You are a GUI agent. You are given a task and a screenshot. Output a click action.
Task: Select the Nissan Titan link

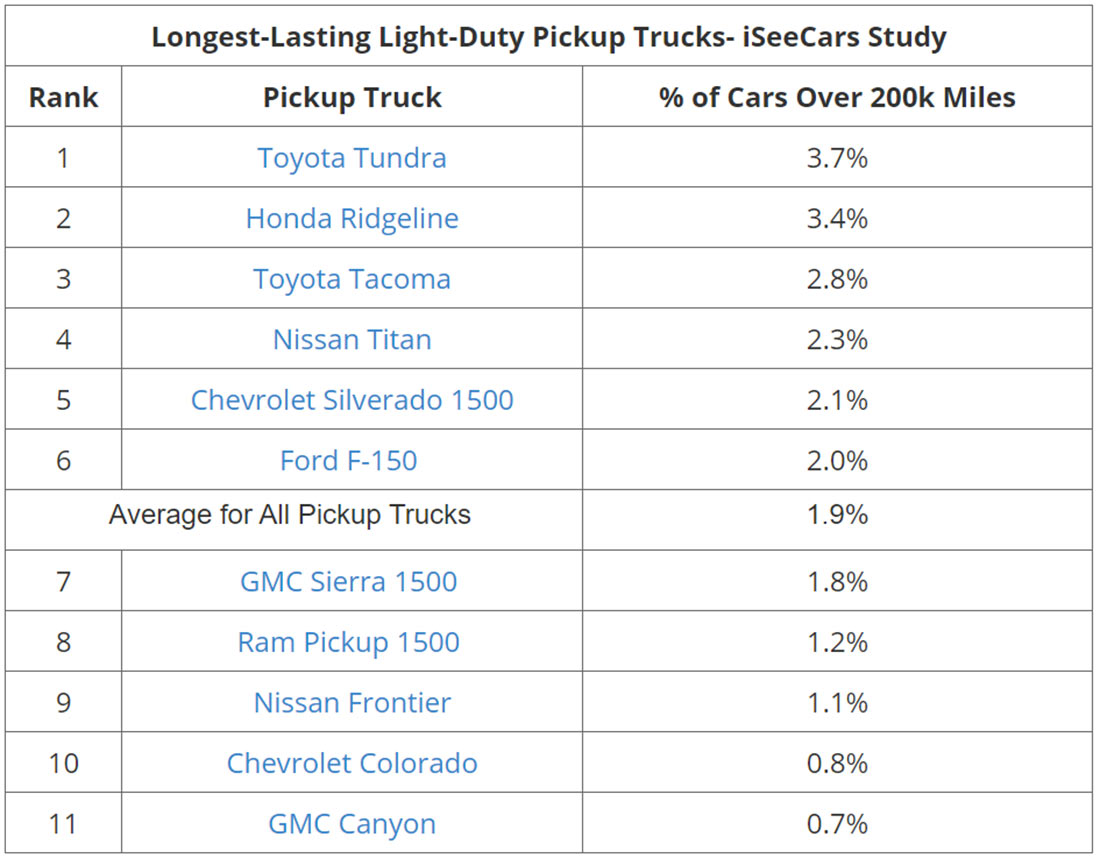[352, 340]
